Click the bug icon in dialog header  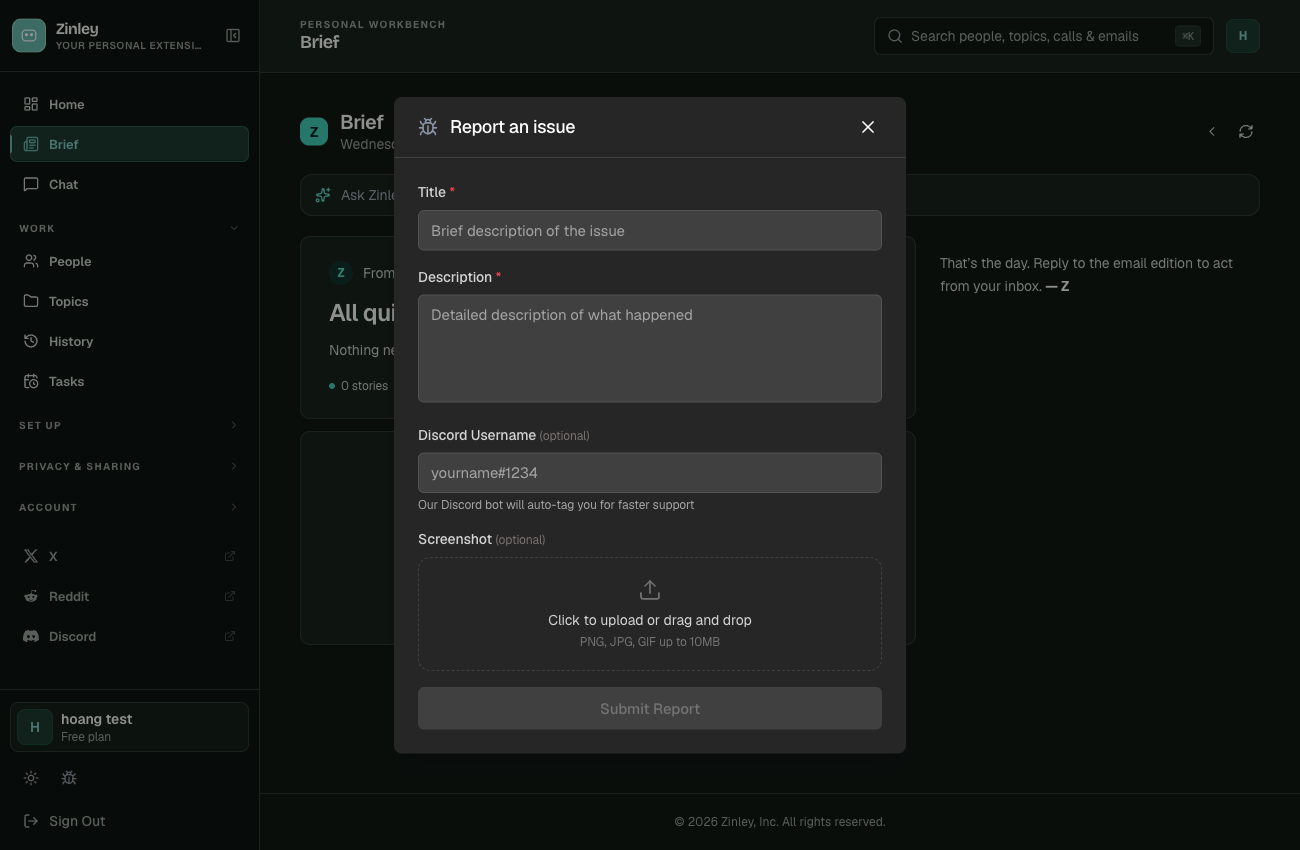(428, 127)
